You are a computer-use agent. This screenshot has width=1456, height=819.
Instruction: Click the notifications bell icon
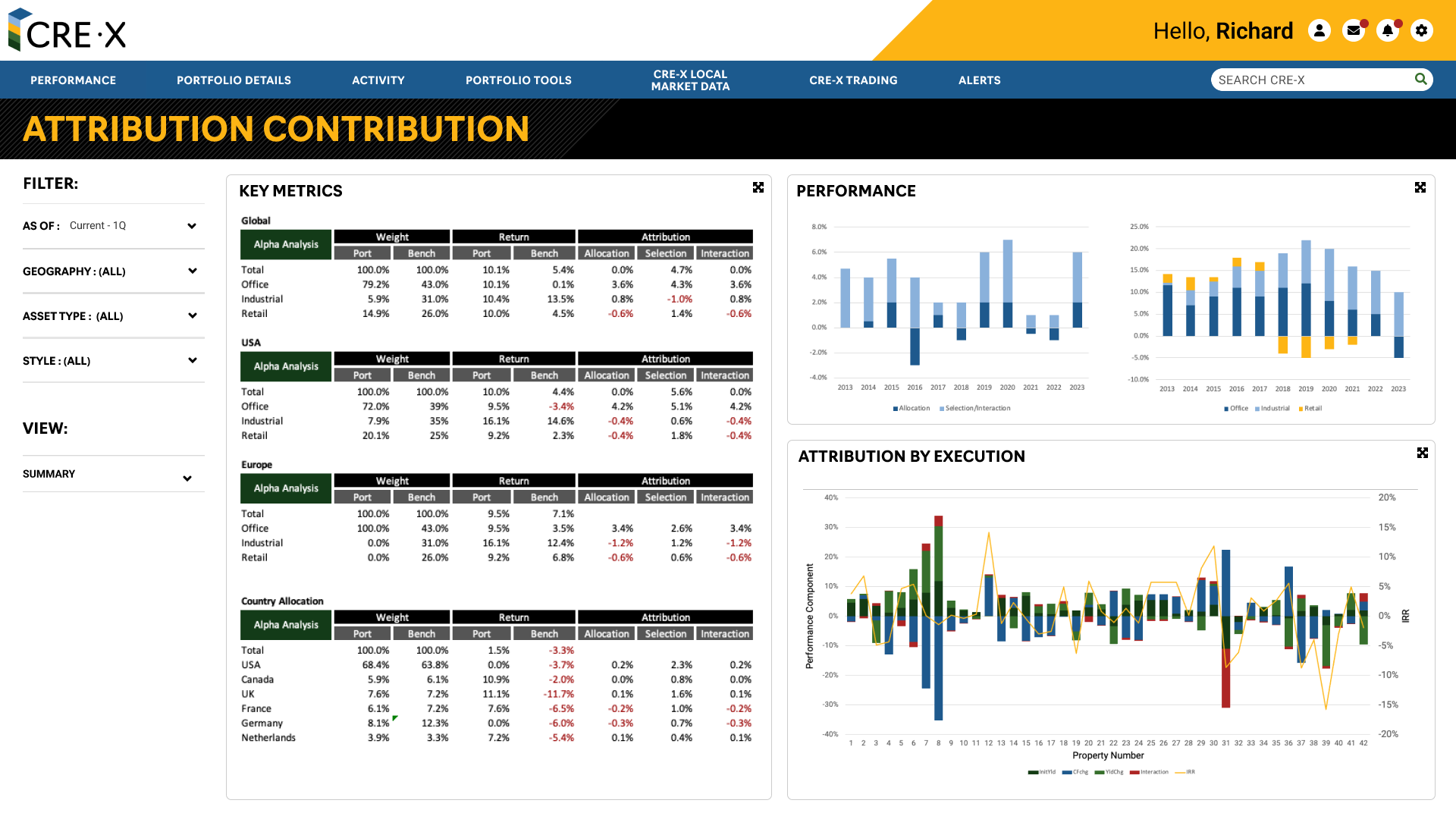[x=1388, y=30]
